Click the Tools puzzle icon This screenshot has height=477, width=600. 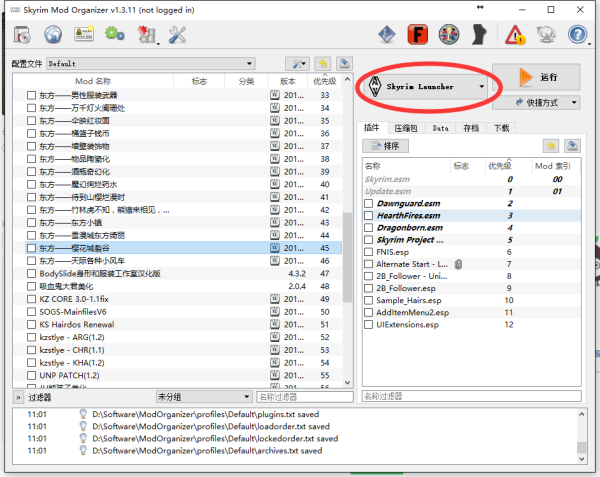[x=147, y=34]
